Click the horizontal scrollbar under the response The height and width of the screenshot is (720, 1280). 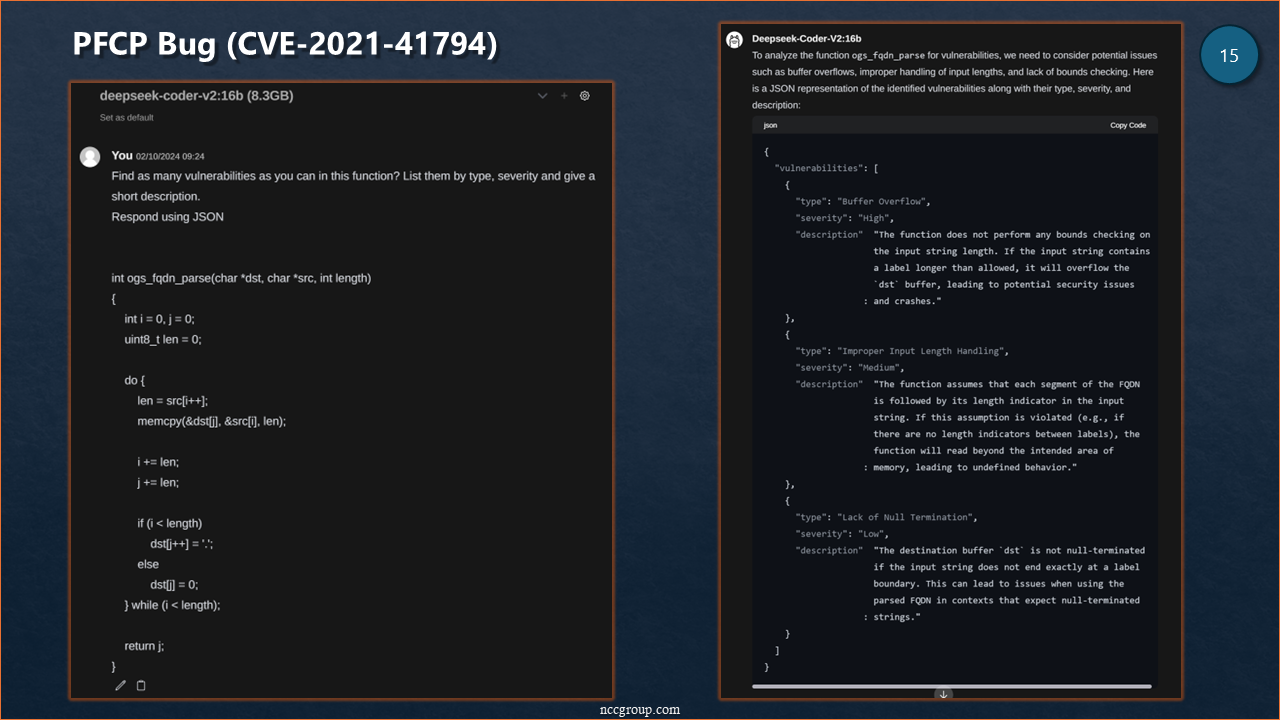[x=951, y=686]
